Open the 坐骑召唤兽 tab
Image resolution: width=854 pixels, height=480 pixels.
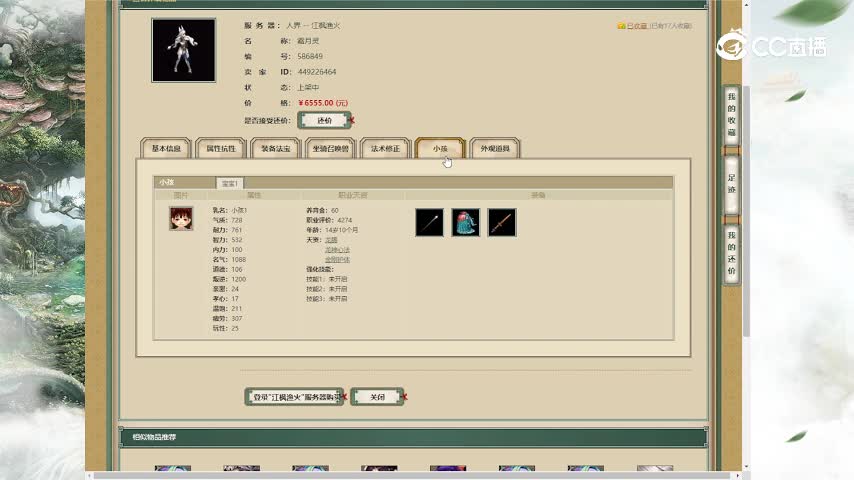330,149
